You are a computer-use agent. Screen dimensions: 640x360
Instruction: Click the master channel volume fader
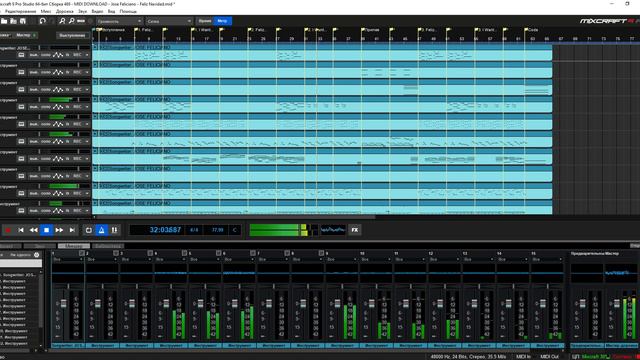click(616, 304)
